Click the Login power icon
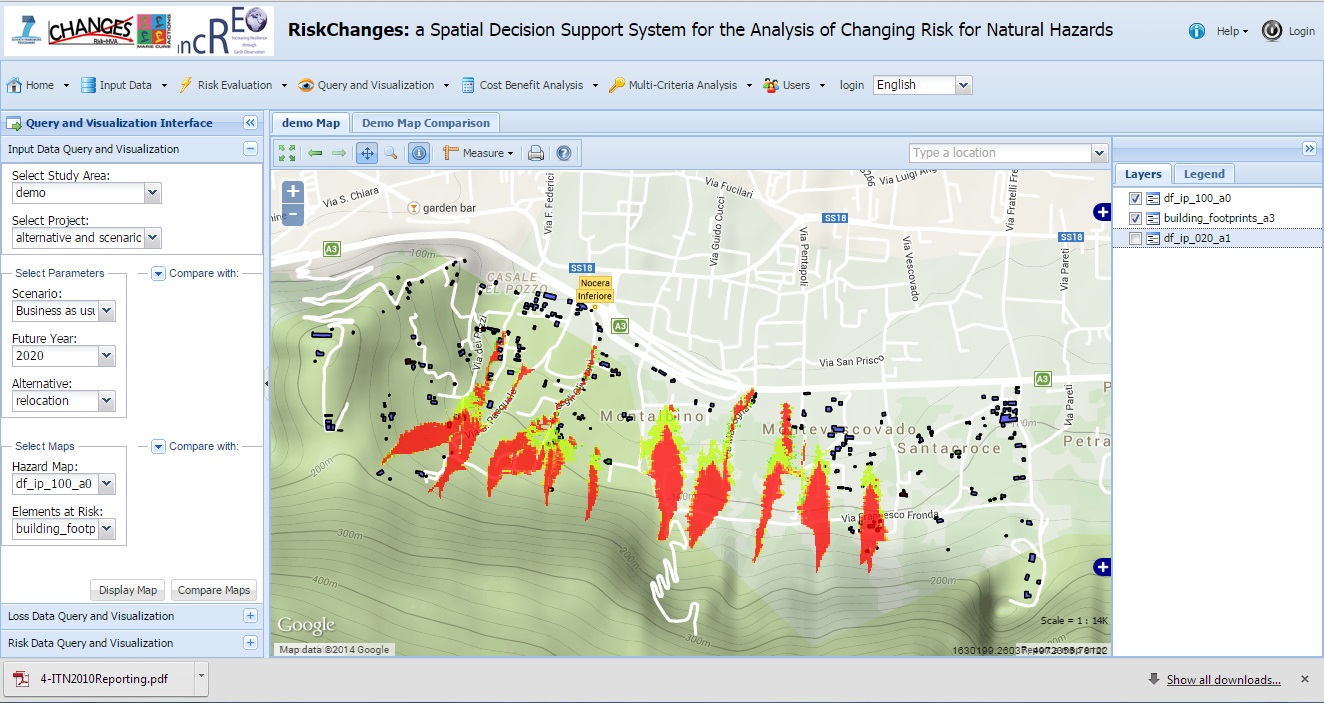The image size is (1324, 703). click(1272, 31)
